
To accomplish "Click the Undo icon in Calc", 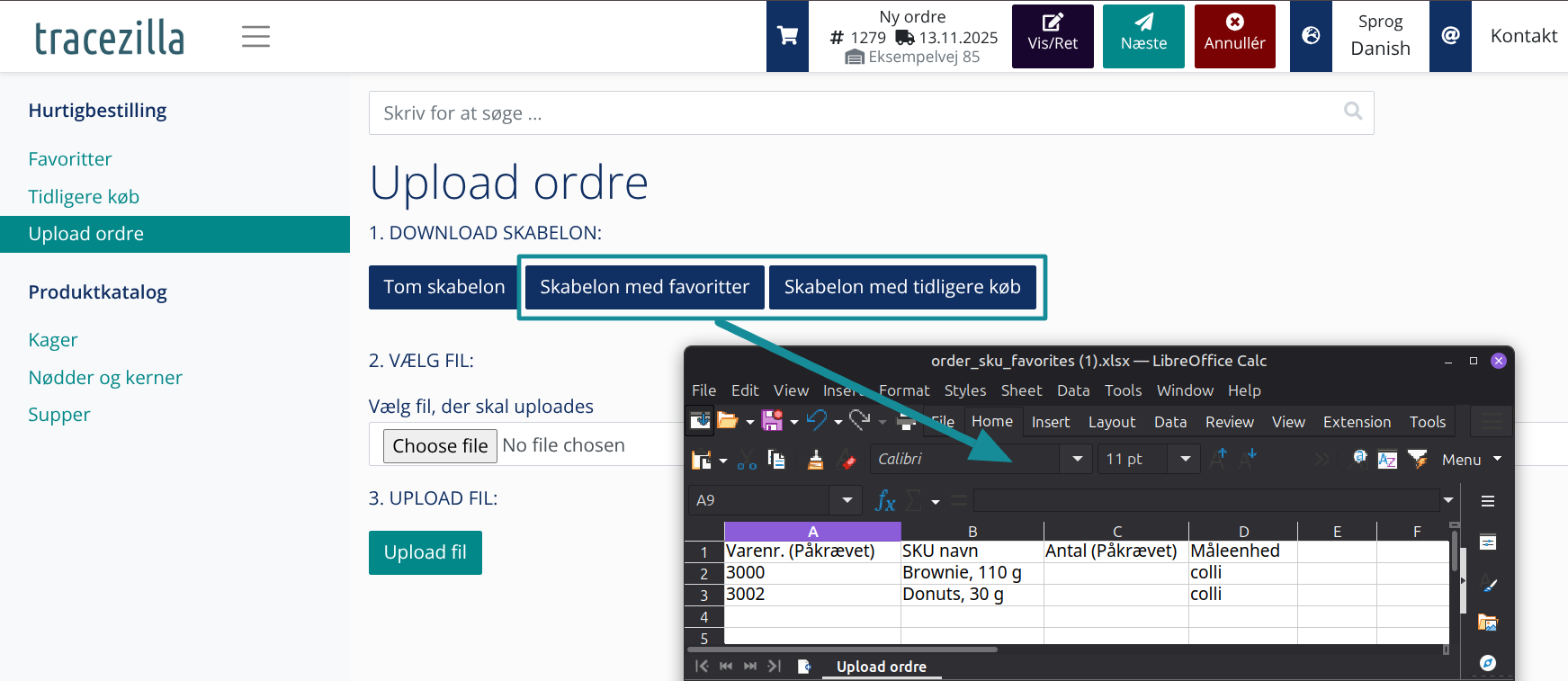I will click(x=817, y=420).
